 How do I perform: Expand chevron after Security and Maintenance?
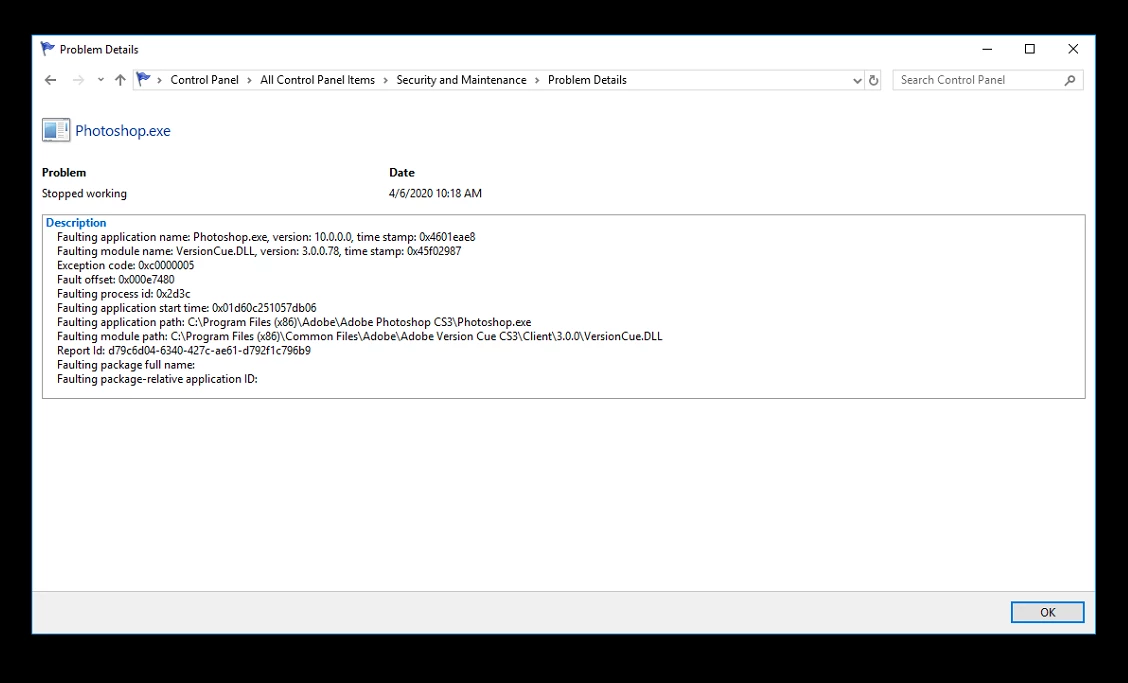click(x=537, y=80)
